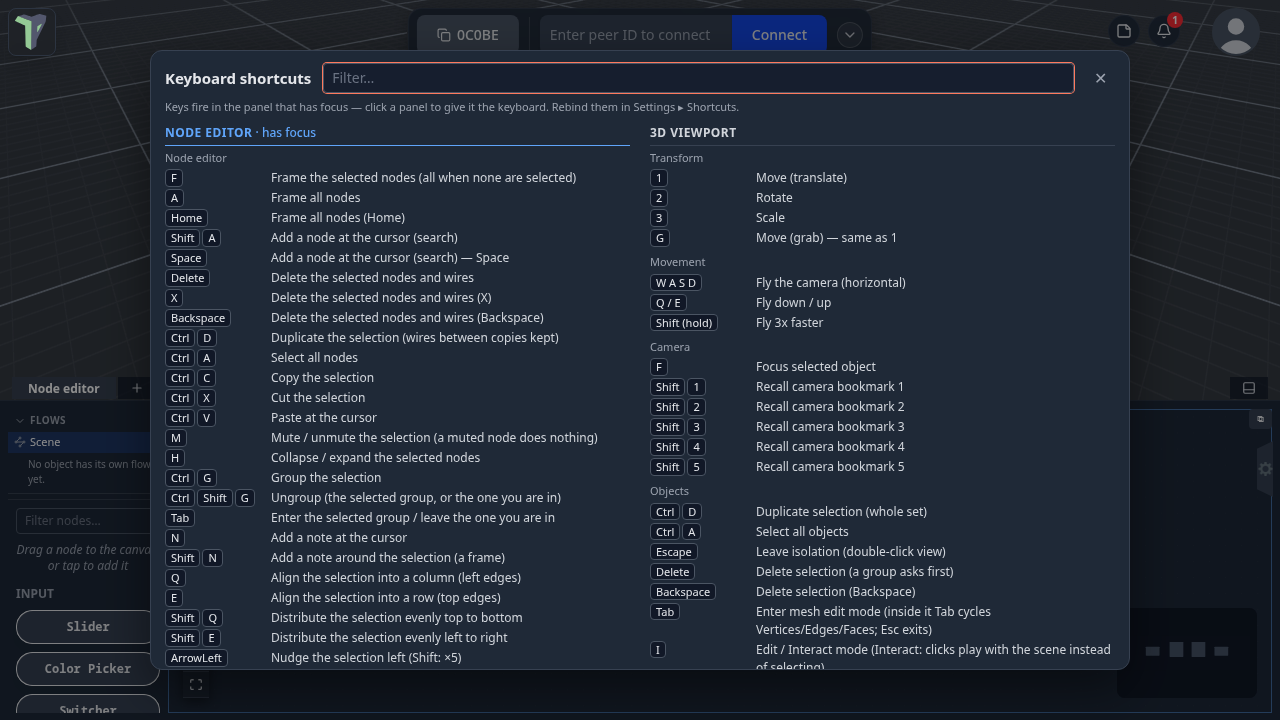Screen dimensions: 1280x720
Task: Click 'Leave isolation (double-click view)' text
Action: click(851, 552)
